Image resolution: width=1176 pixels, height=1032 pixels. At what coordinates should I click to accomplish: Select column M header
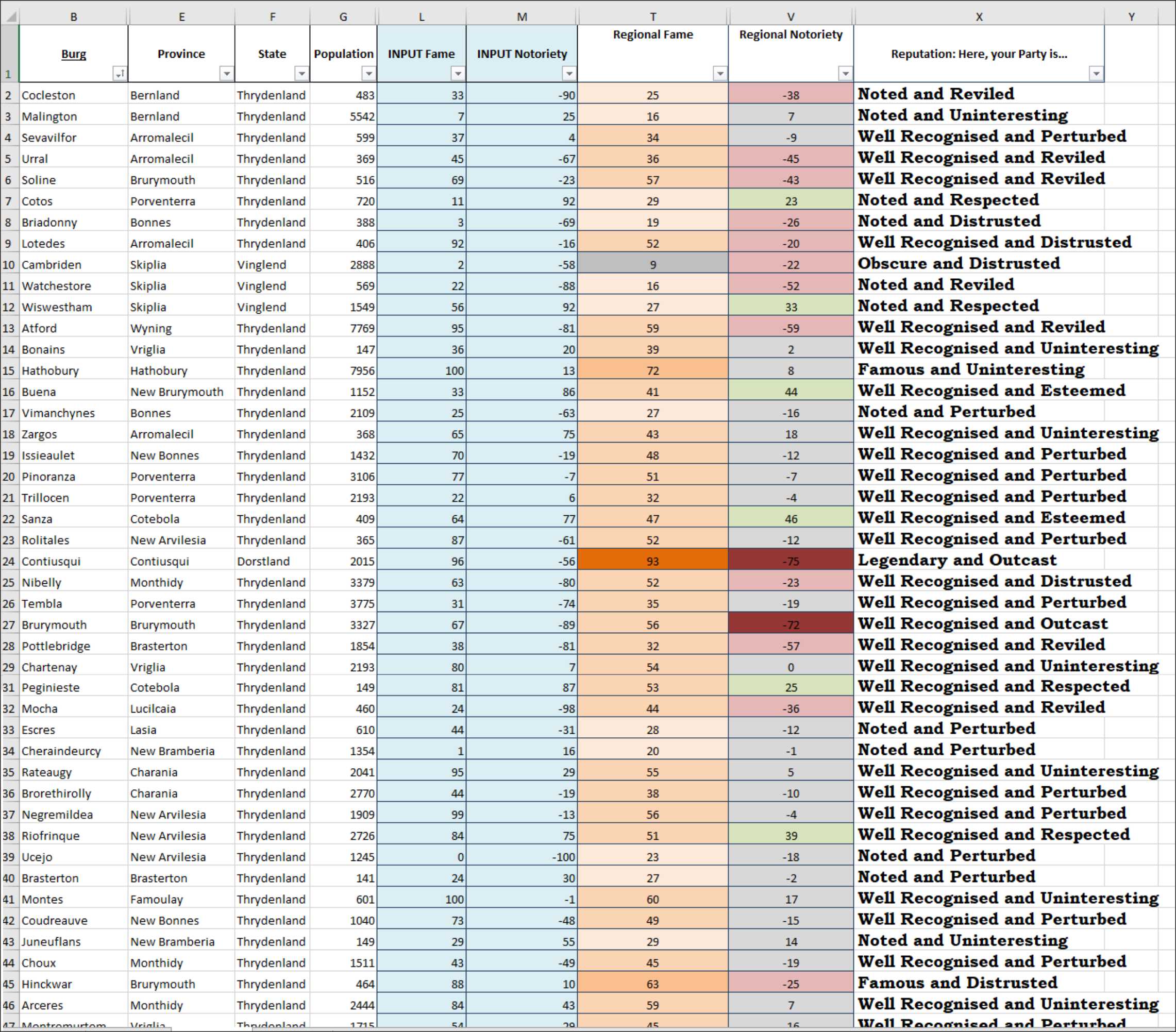(522, 16)
